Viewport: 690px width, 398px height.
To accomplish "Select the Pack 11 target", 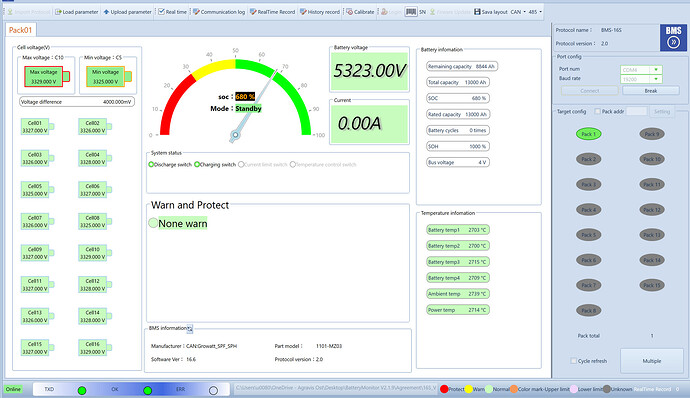I will [x=652, y=184].
